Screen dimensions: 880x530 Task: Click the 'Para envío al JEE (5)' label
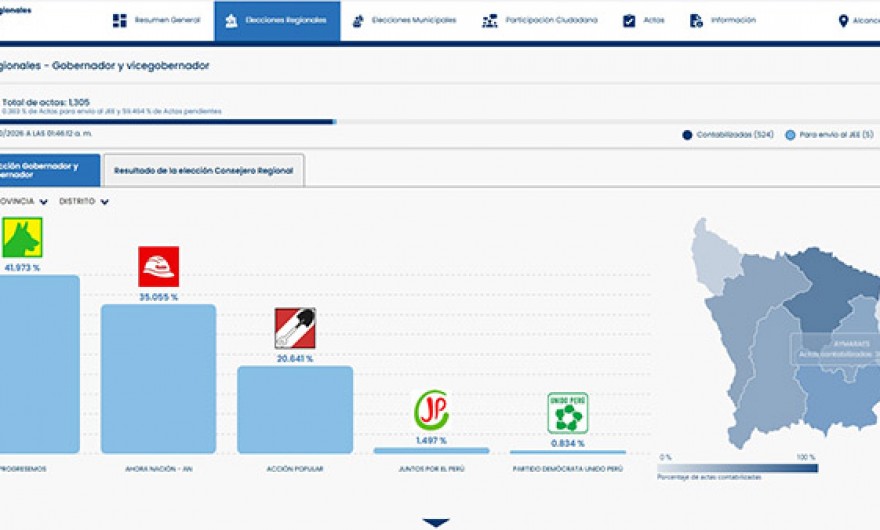pos(836,135)
